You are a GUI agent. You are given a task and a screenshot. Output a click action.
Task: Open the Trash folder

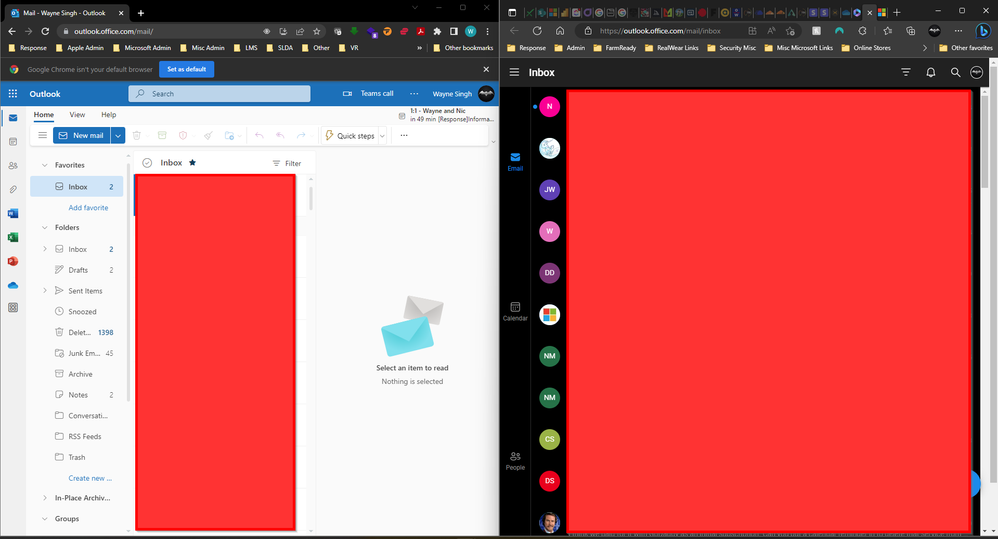point(77,457)
